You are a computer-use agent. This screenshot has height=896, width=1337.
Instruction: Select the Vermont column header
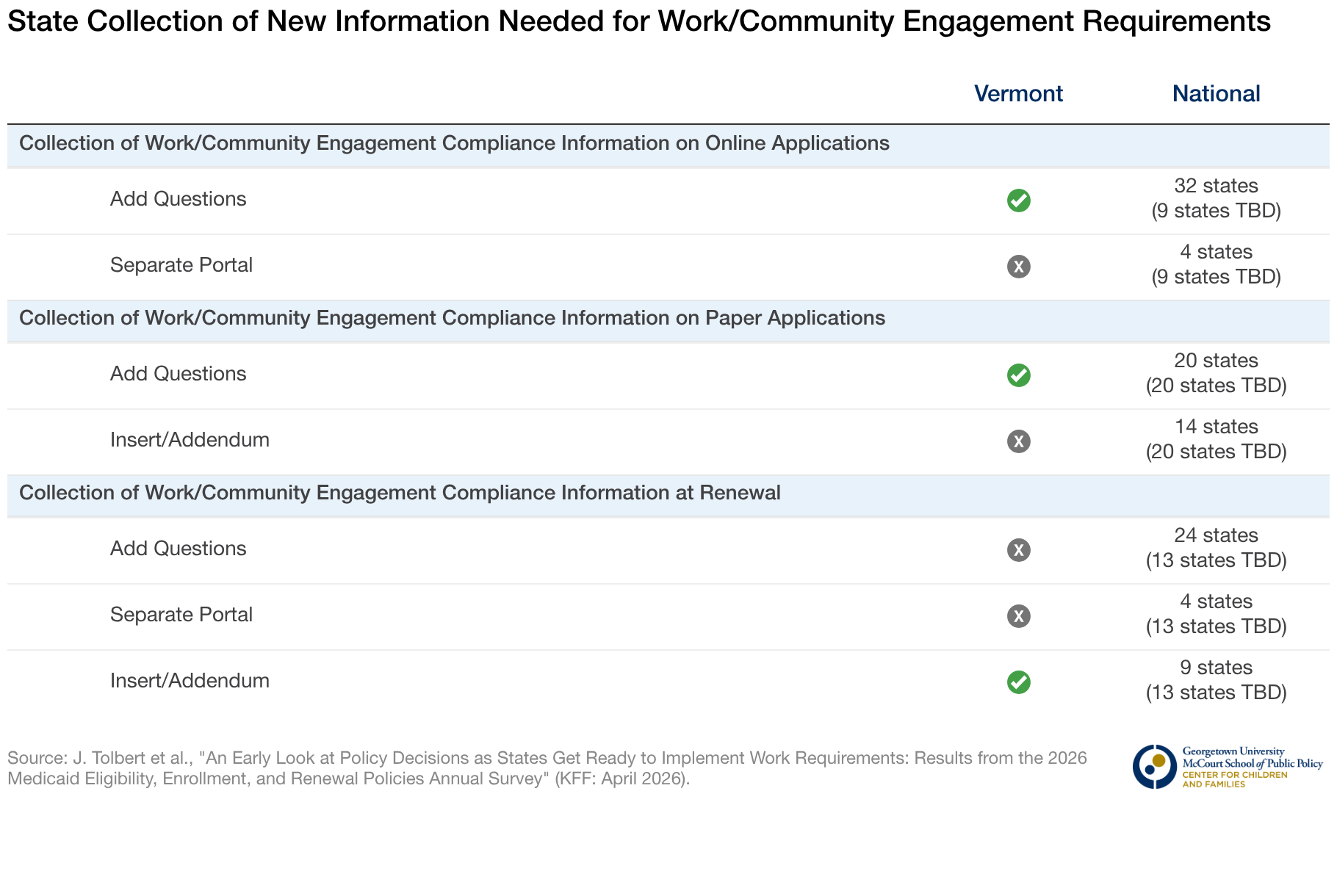[1018, 93]
